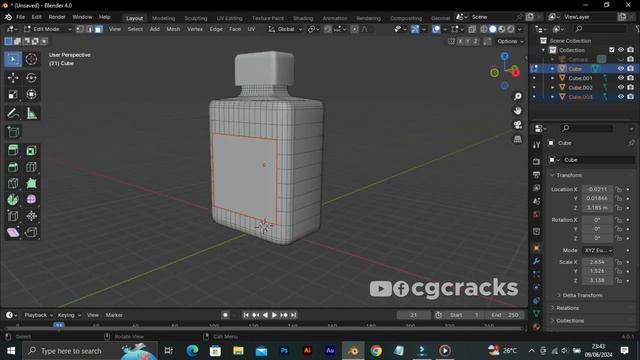Select the Add Cube tool

tap(13, 132)
